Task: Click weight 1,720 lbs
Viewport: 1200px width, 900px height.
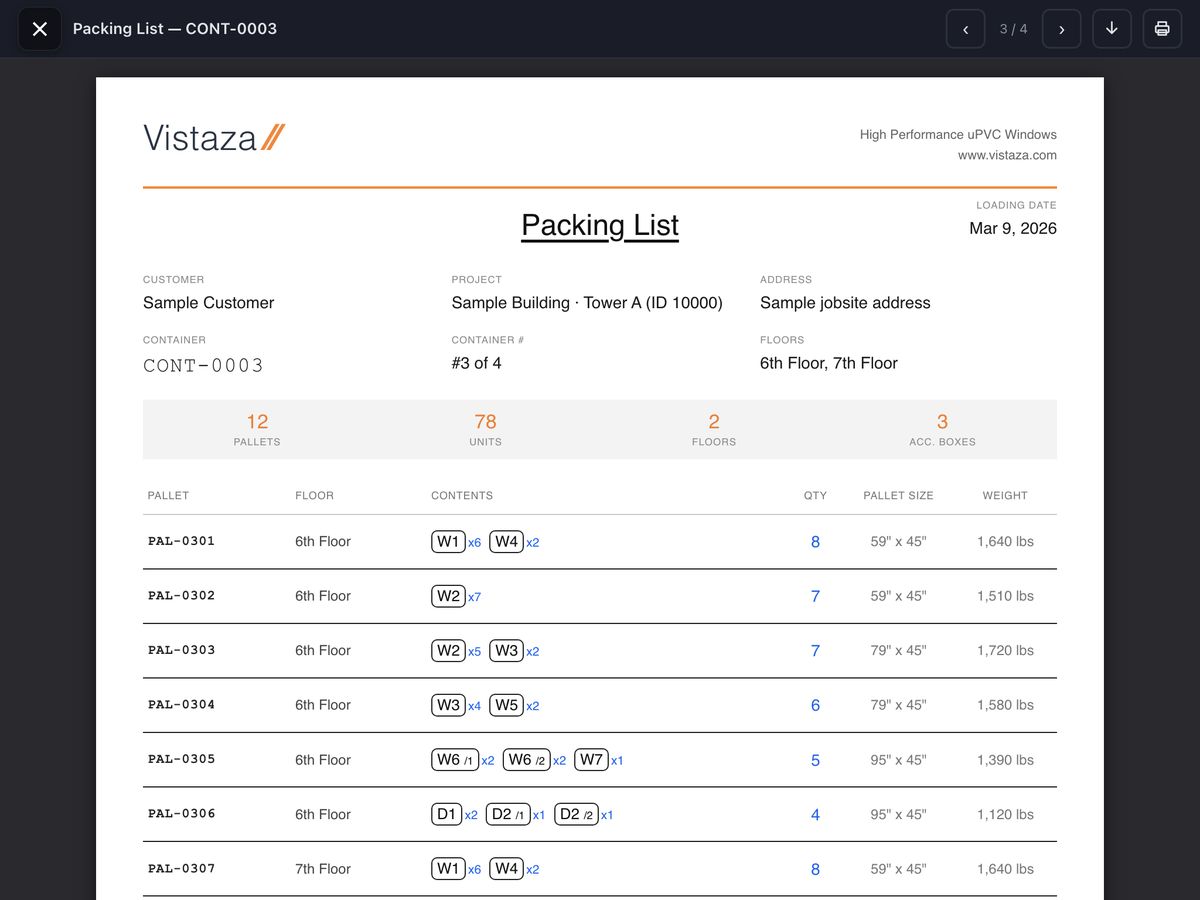Action: pos(1005,650)
